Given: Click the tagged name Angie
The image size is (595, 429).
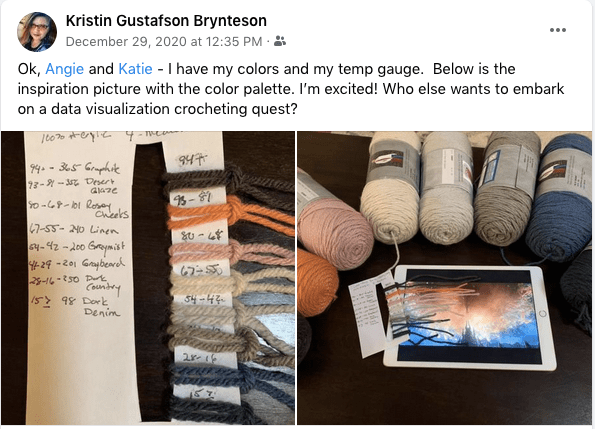Looking at the screenshot, I should pos(65,69).
